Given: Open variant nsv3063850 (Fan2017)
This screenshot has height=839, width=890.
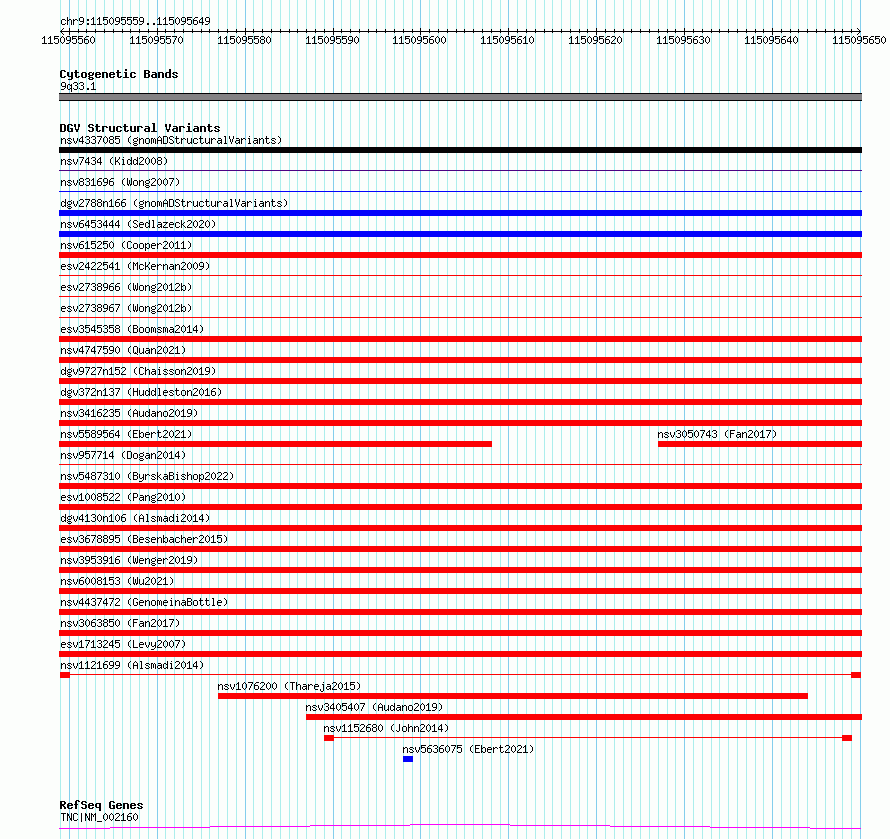Looking at the screenshot, I should point(120,623).
